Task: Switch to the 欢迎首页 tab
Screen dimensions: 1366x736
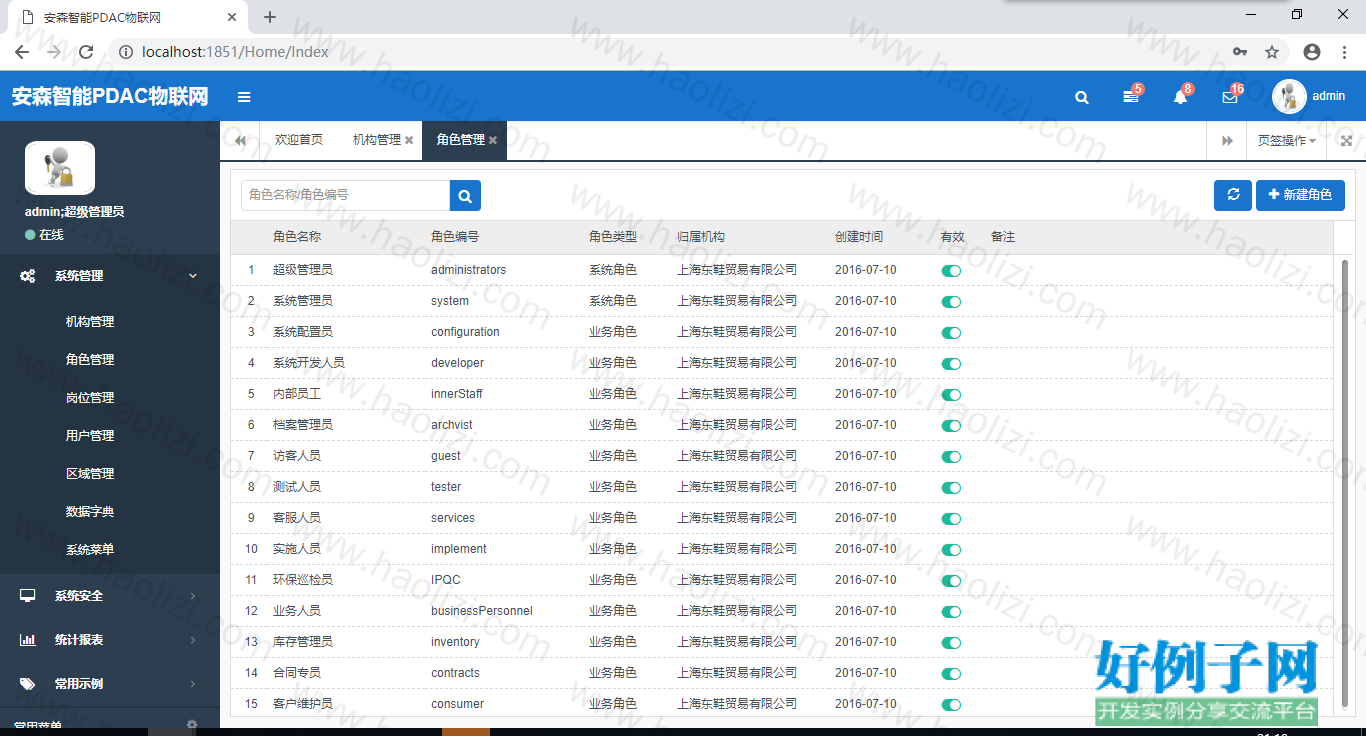Action: pos(299,140)
